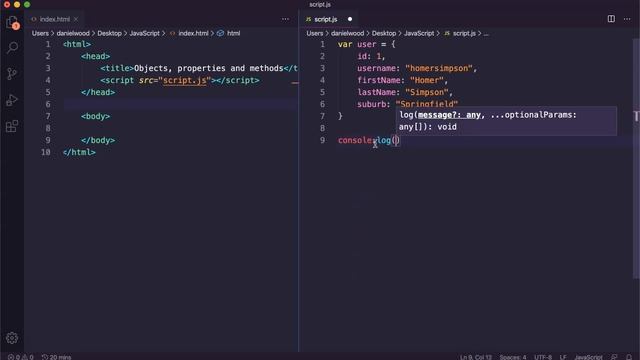Click the suburb property name

[371, 104]
